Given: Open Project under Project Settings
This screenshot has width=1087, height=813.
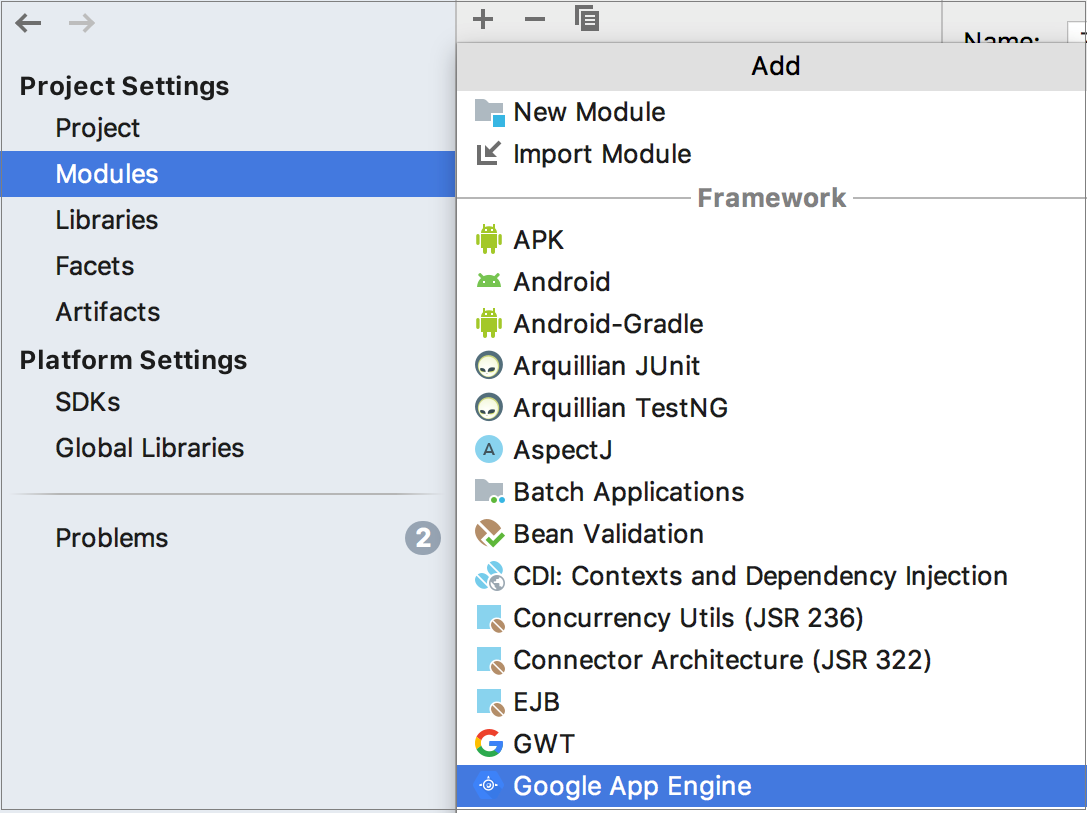Looking at the screenshot, I should point(98,128).
